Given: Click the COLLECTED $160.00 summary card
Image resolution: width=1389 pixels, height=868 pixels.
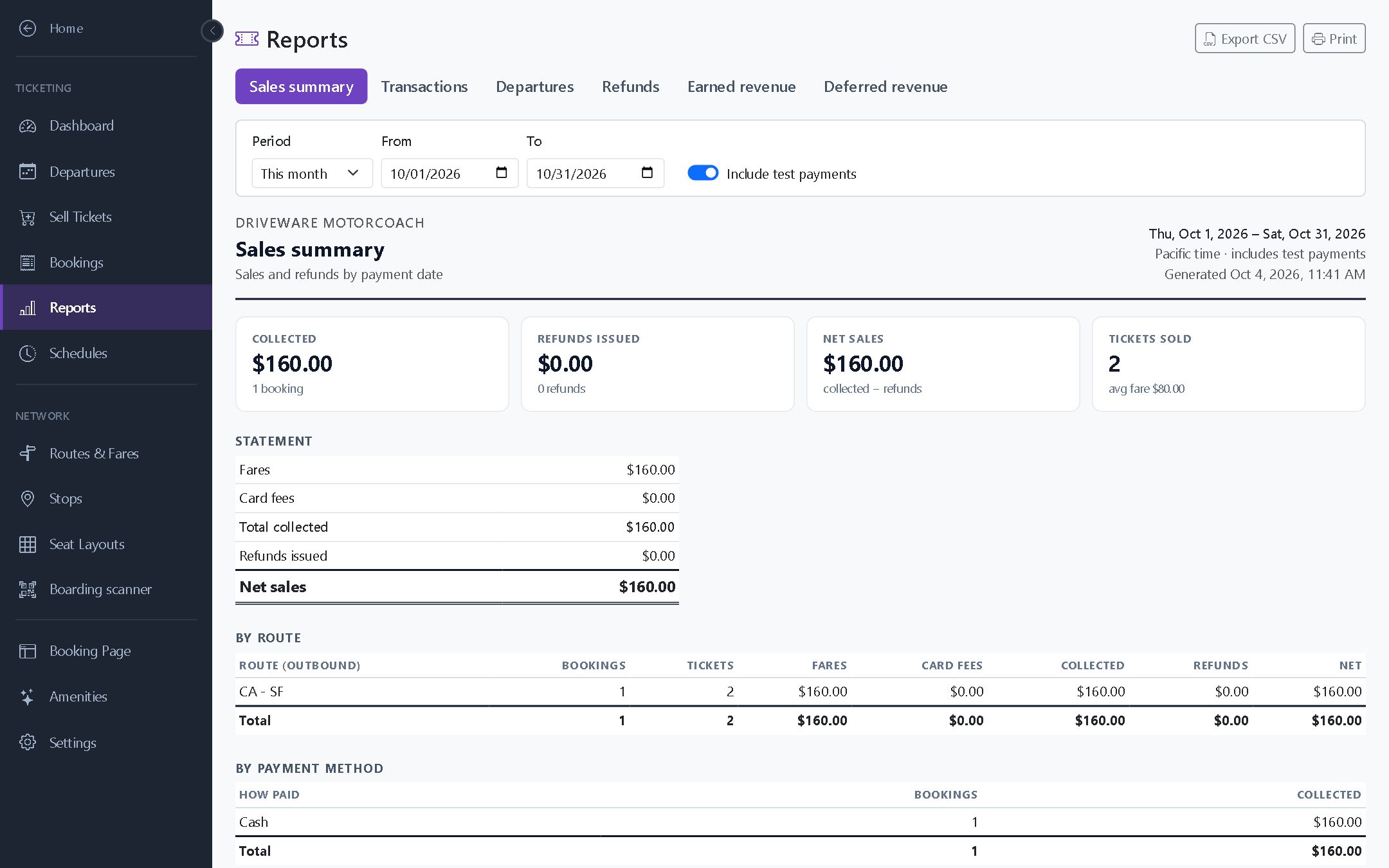Looking at the screenshot, I should 372,364.
